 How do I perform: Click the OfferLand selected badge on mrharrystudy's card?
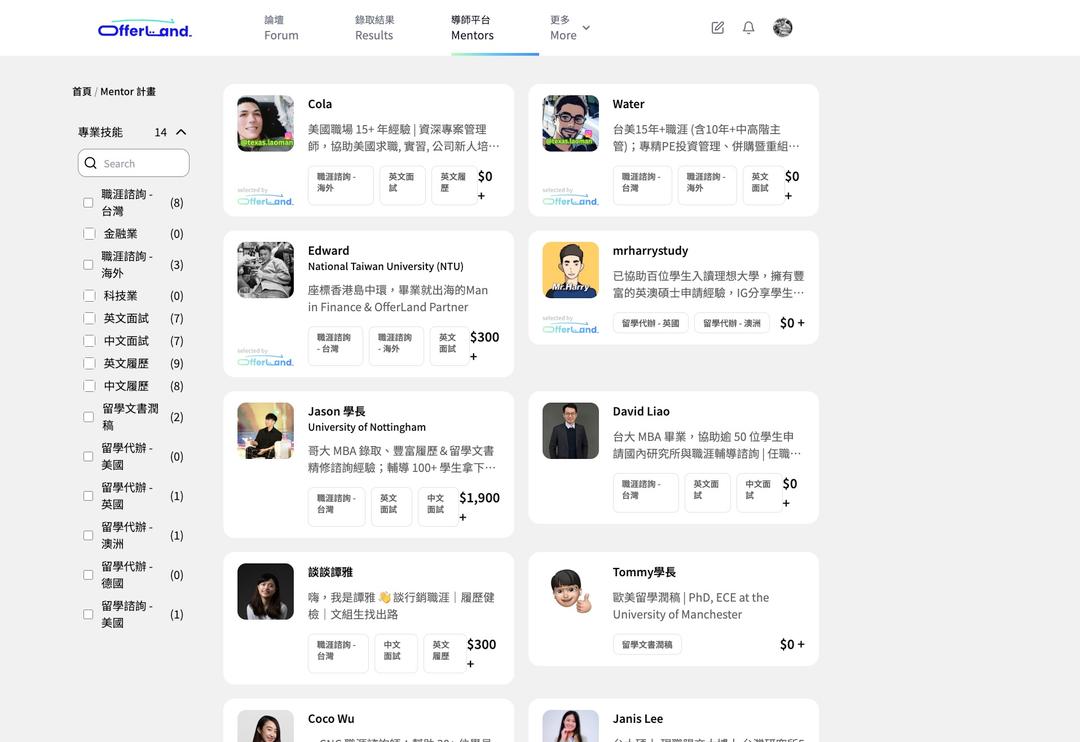[x=570, y=324]
